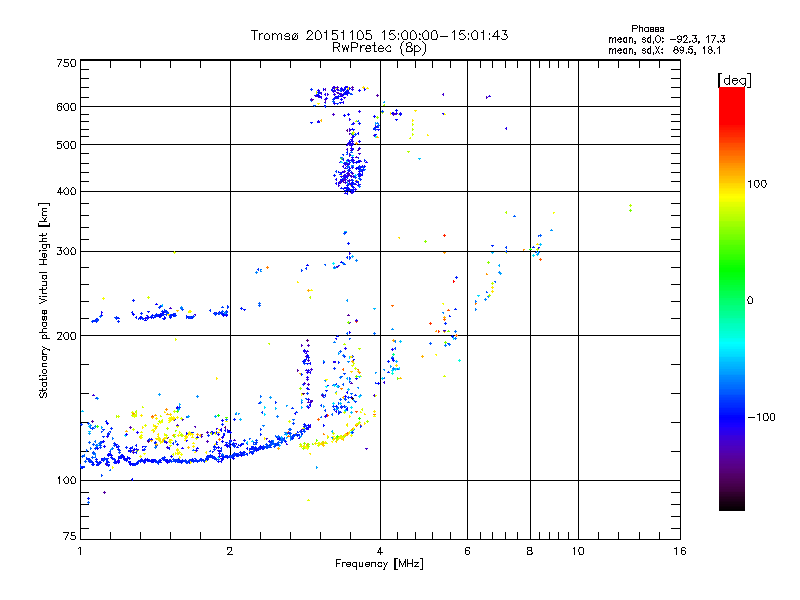Image resolution: width=800 pixels, height=600 pixels.
Task: Click the x-axis tick label '6'
Action: 467,551
